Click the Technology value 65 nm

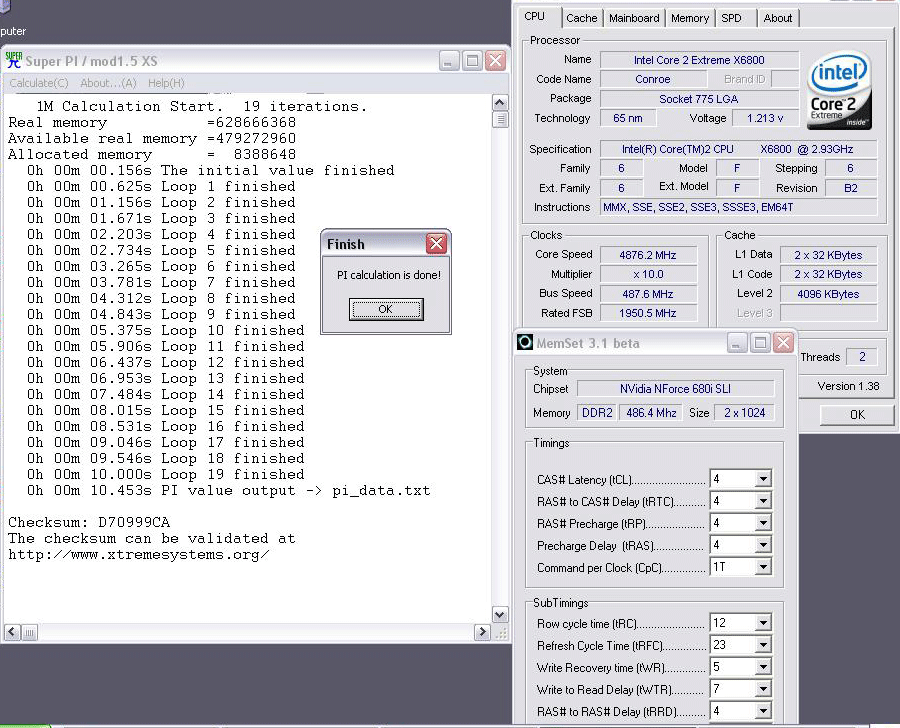click(628, 118)
